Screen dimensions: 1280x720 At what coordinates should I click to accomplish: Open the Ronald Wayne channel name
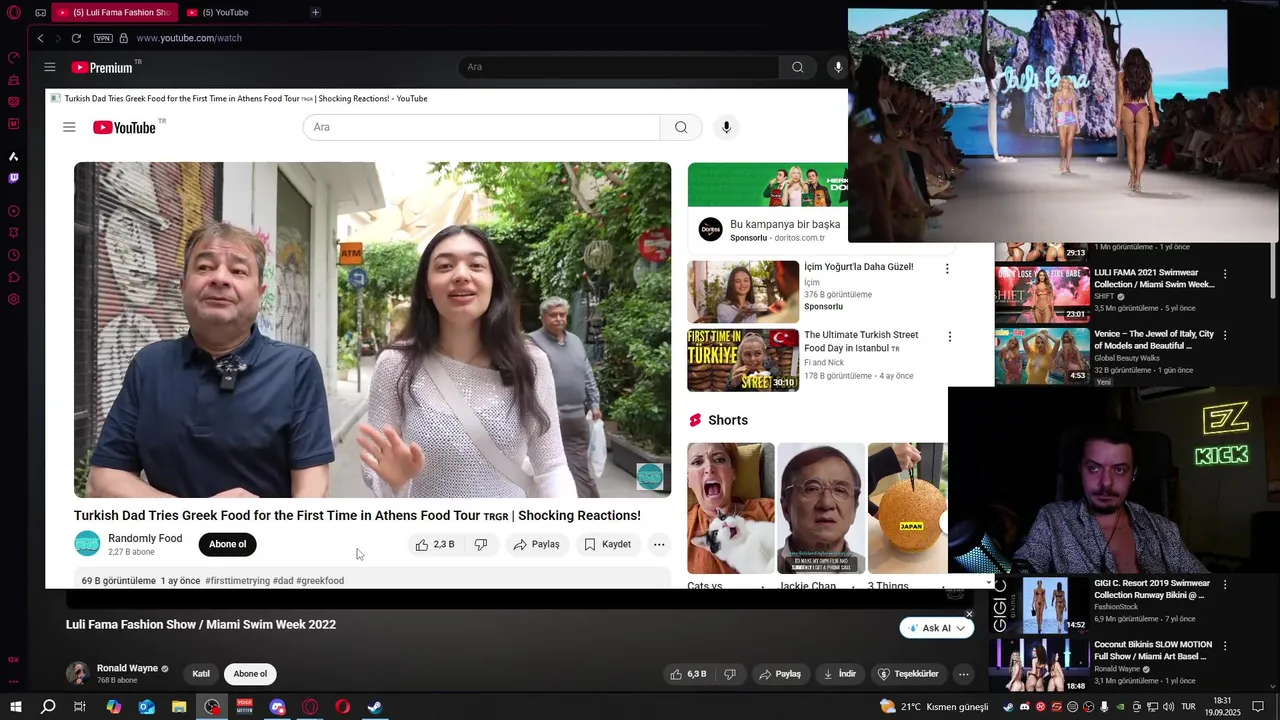tap(127, 668)
